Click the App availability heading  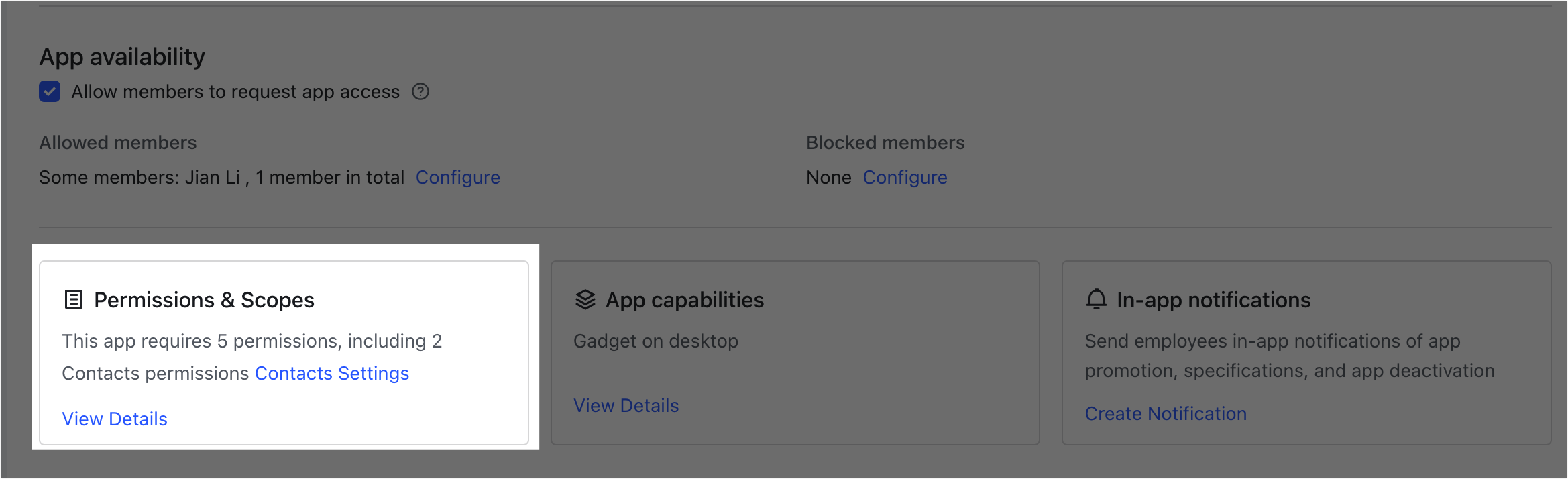point(122,57)
